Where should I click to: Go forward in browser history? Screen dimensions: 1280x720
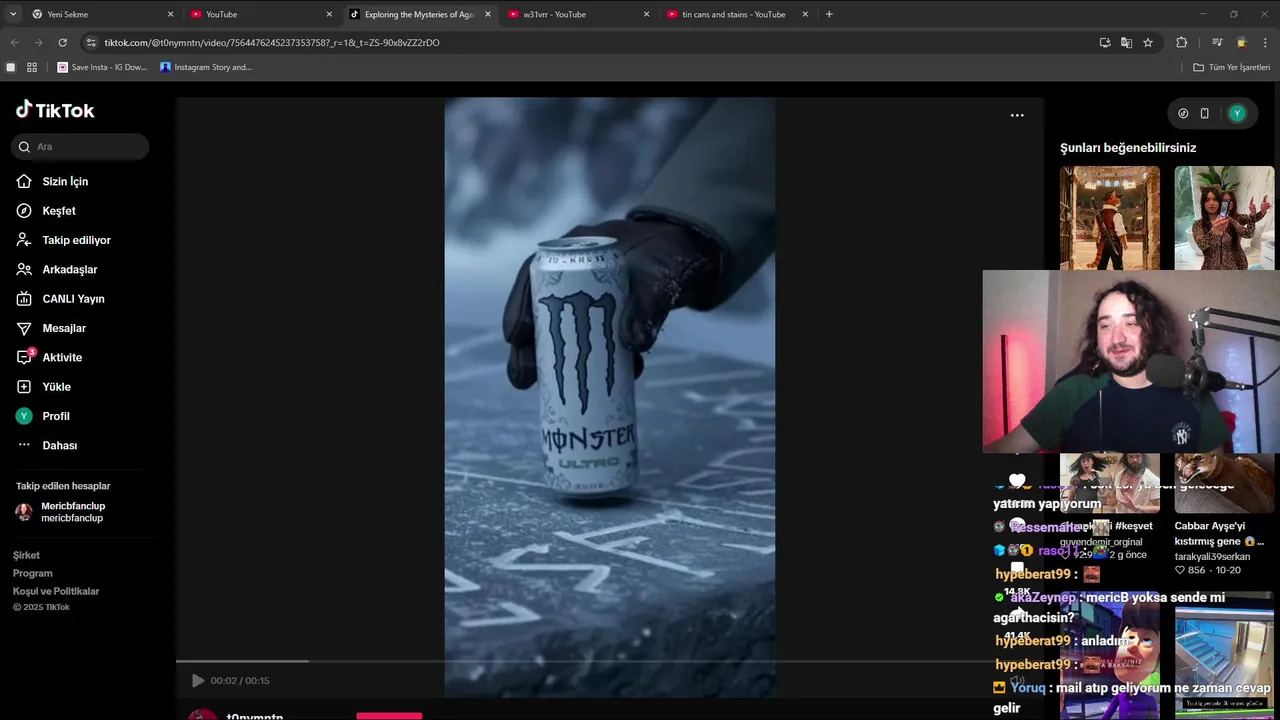38,43
